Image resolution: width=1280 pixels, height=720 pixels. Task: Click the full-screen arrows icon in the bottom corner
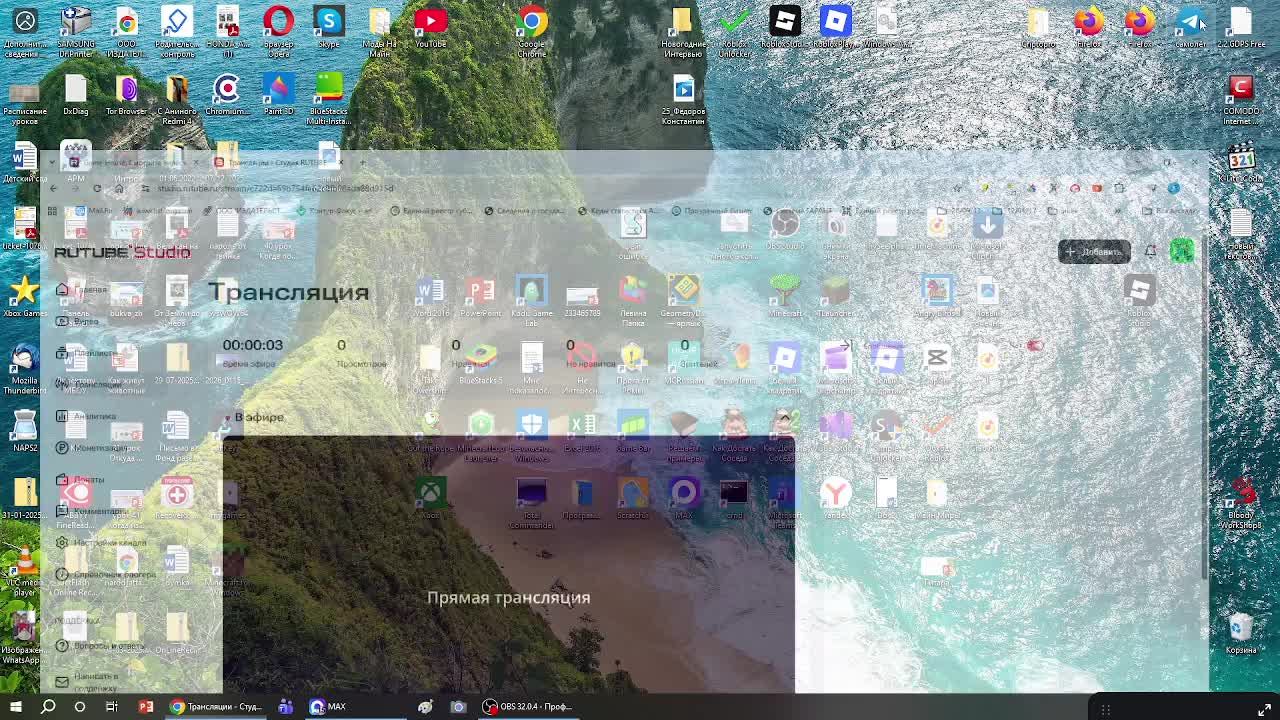click(x=1264, y=709)
